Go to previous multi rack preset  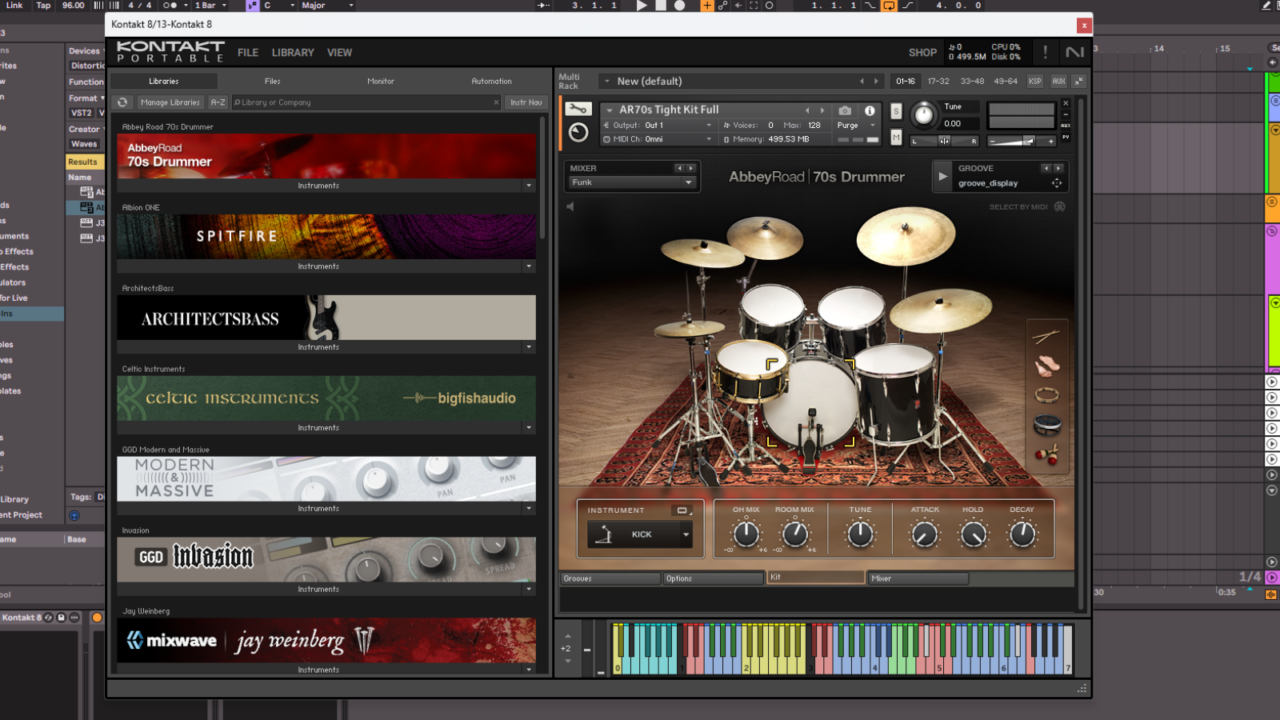coord(862,81)
